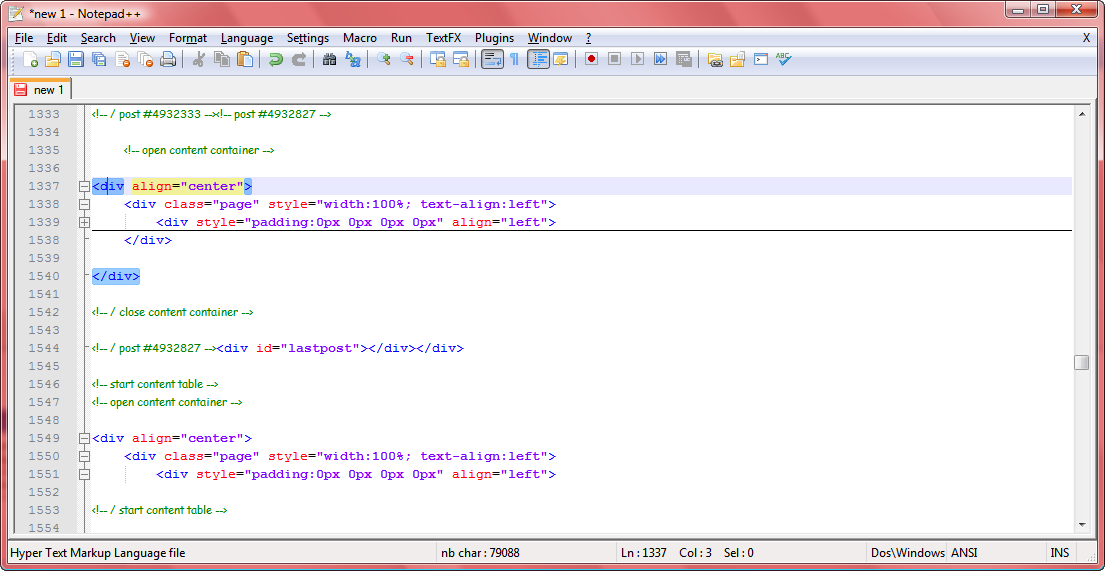The image size is (1105, 571).
Task: Open the Language menu
Action: coord(247,38)
